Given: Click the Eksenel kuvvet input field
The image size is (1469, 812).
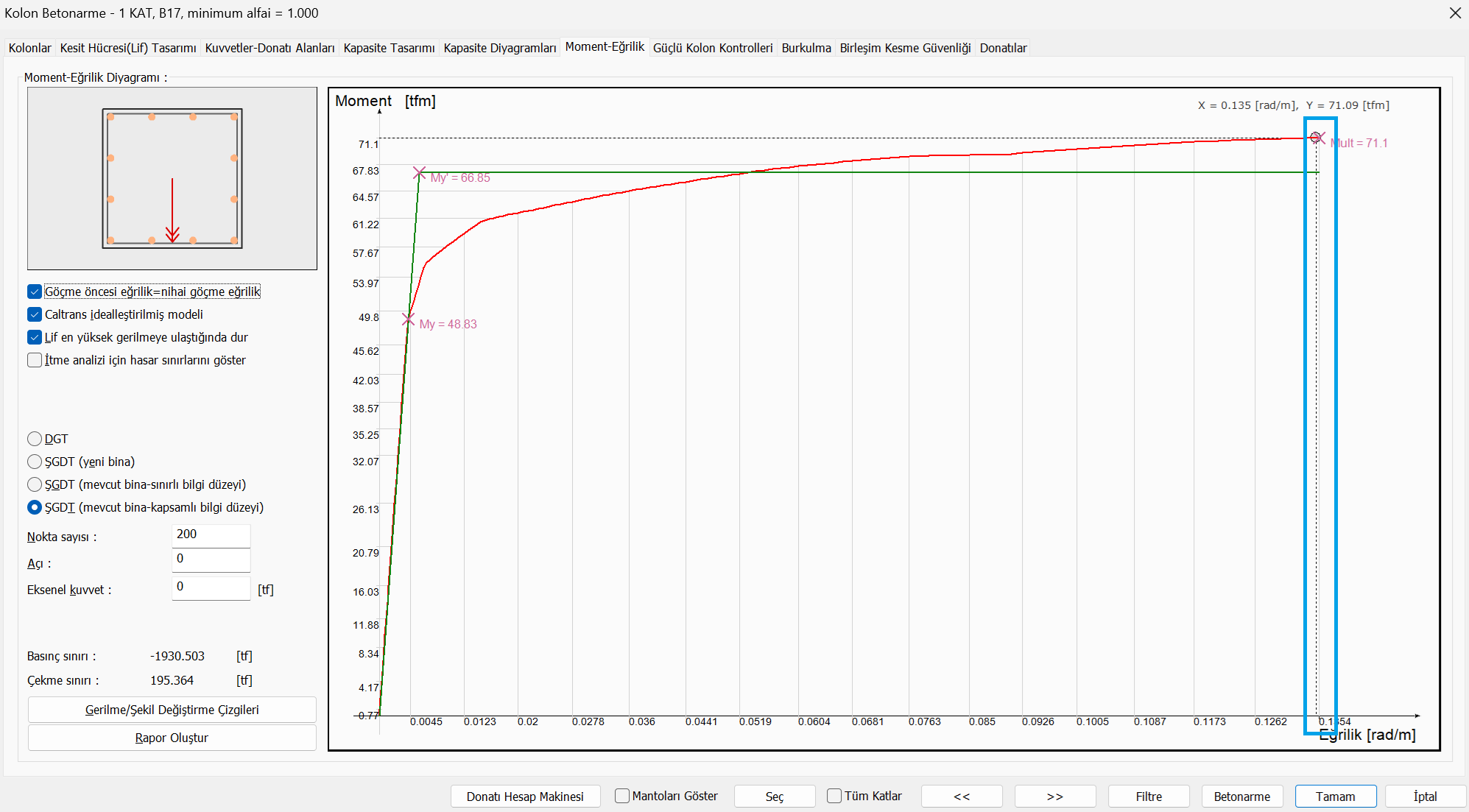Looking at the screenshot, I should [x=211, y=587].
